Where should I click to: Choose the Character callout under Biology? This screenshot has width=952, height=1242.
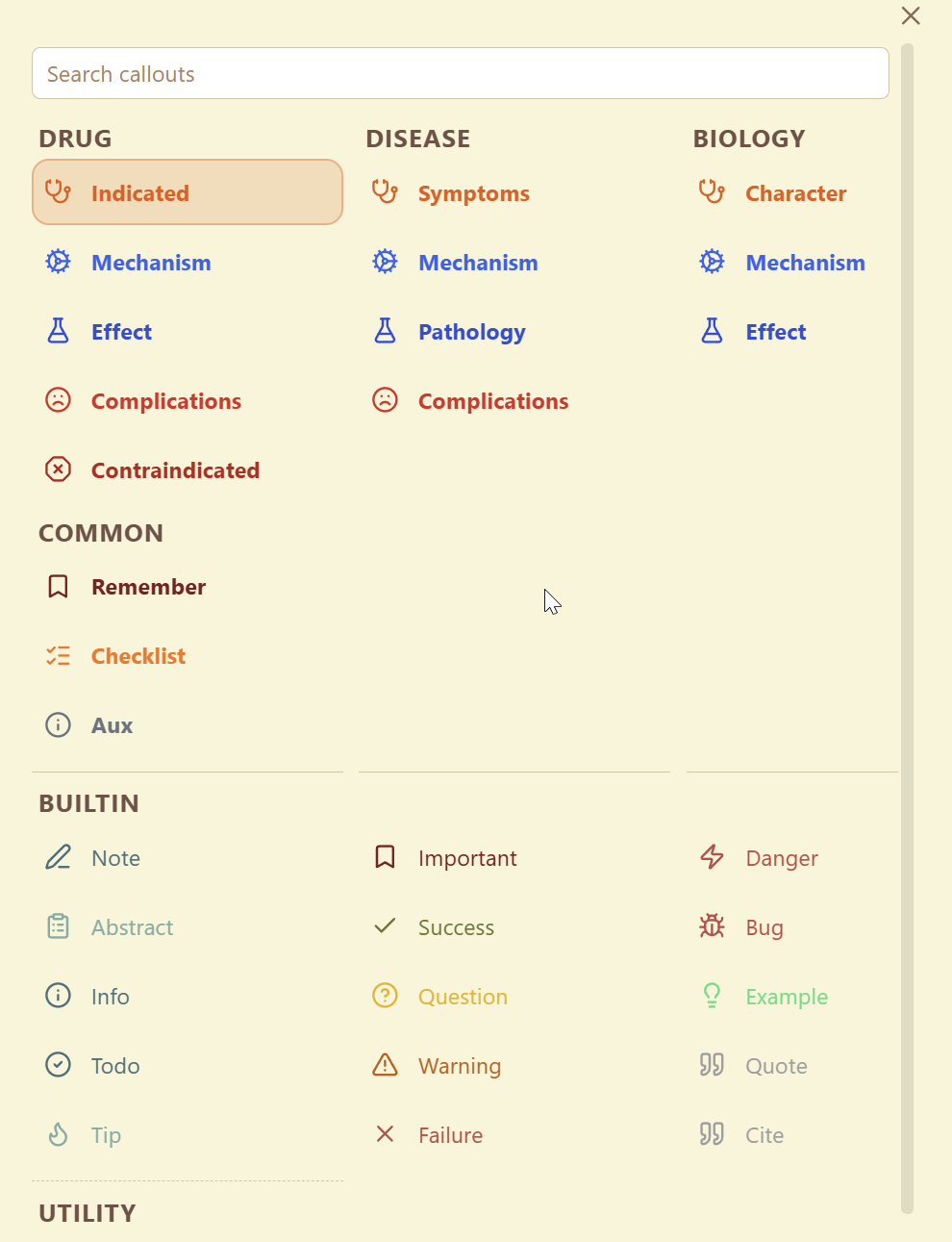point(795,192)
